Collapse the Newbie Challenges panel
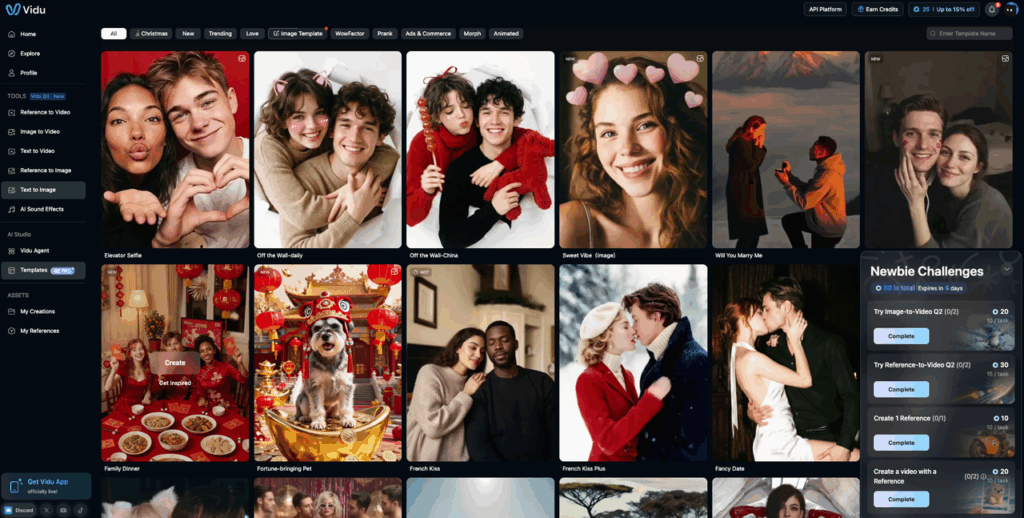Viewport: 1024px width, 518px height. (x=1007, y=269)
